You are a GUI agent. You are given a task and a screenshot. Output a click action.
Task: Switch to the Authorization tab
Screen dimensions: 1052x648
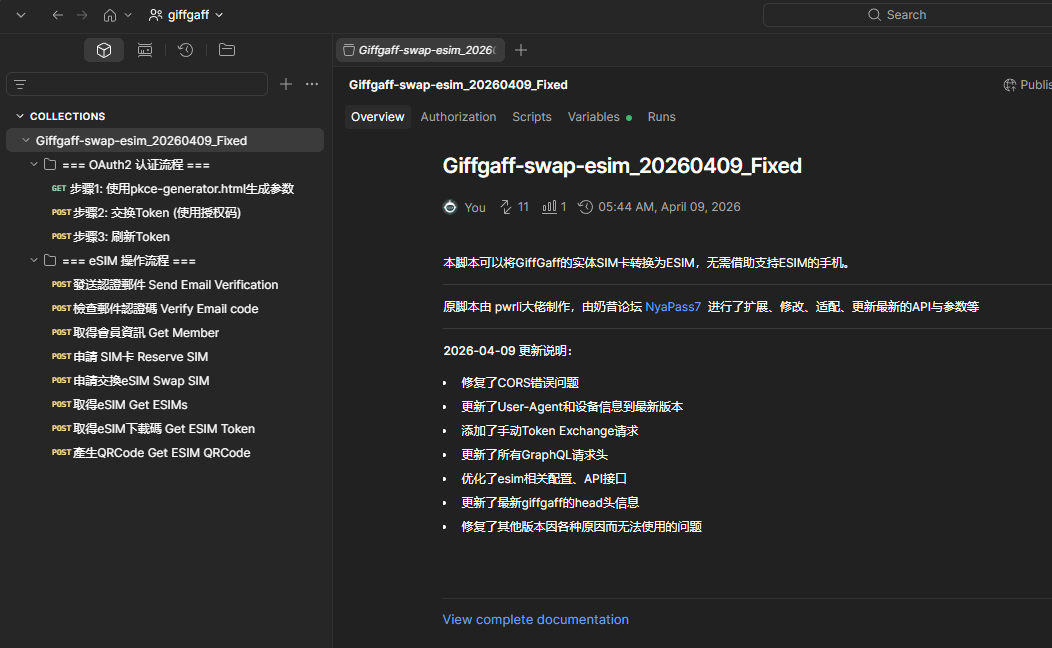458,117
